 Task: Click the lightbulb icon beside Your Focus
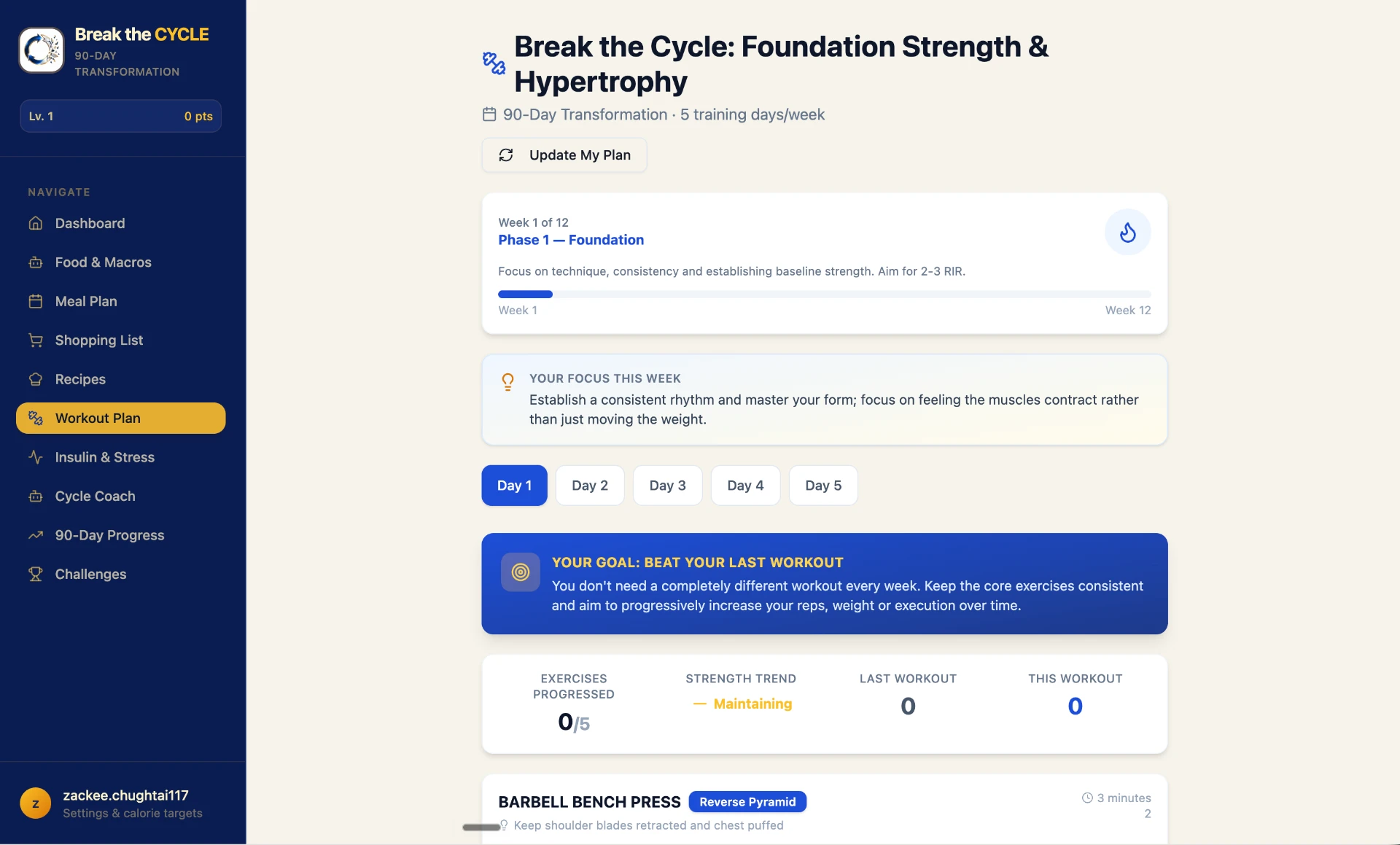point(507,381)
